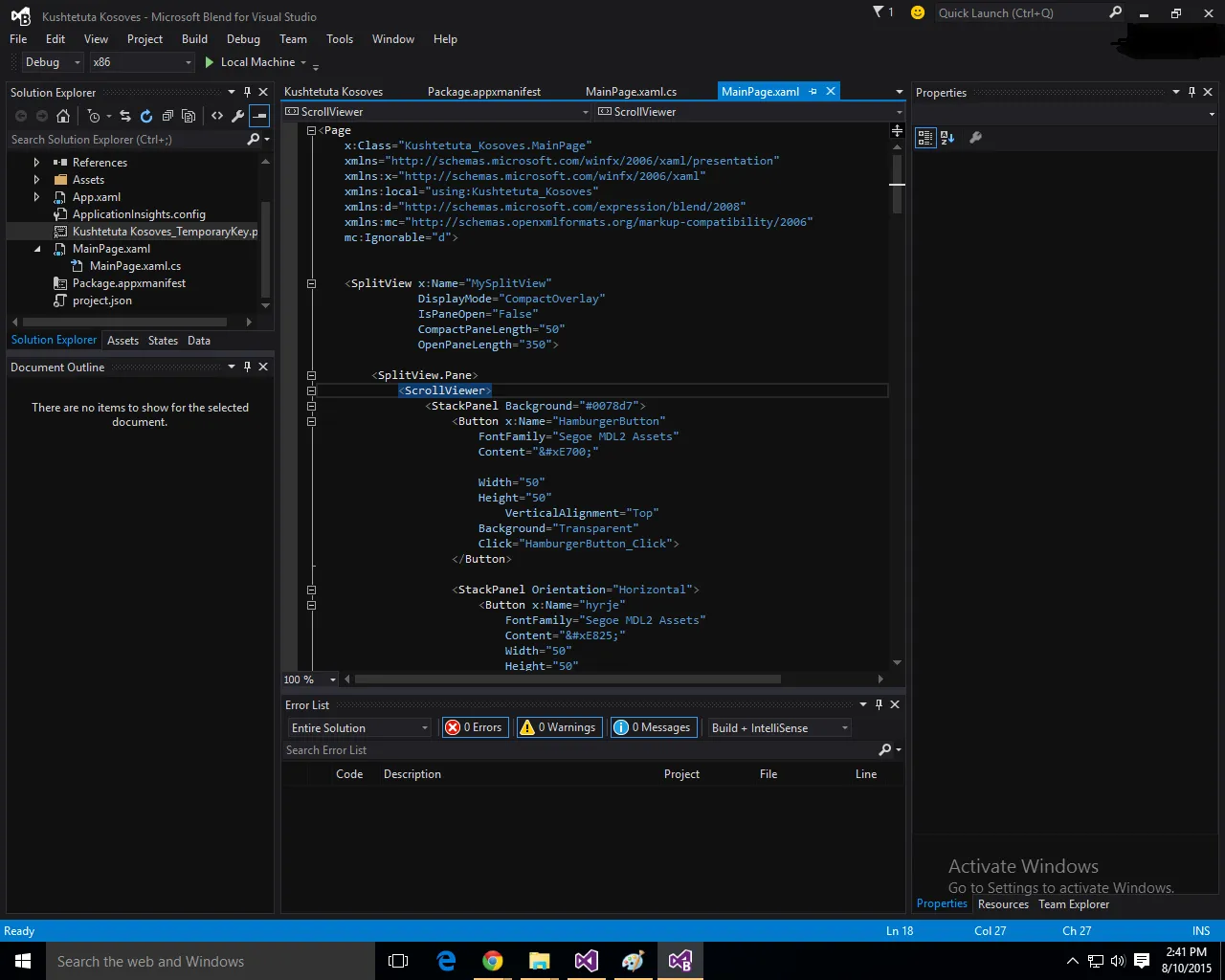Expand the References tree node
Viewport: 1225px width, 980px height.
(x=36, y=163)
